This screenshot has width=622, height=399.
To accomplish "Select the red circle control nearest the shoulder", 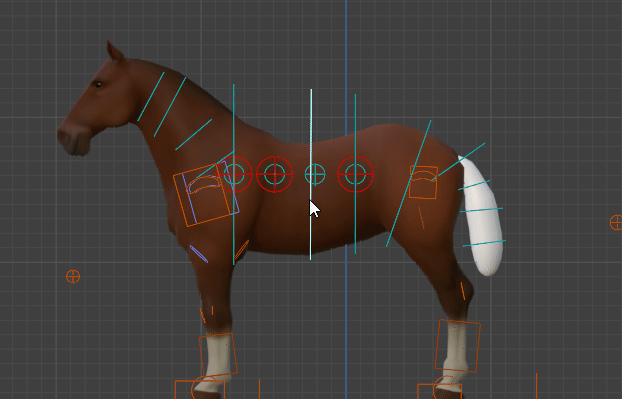I will click(x=234, y=174).
